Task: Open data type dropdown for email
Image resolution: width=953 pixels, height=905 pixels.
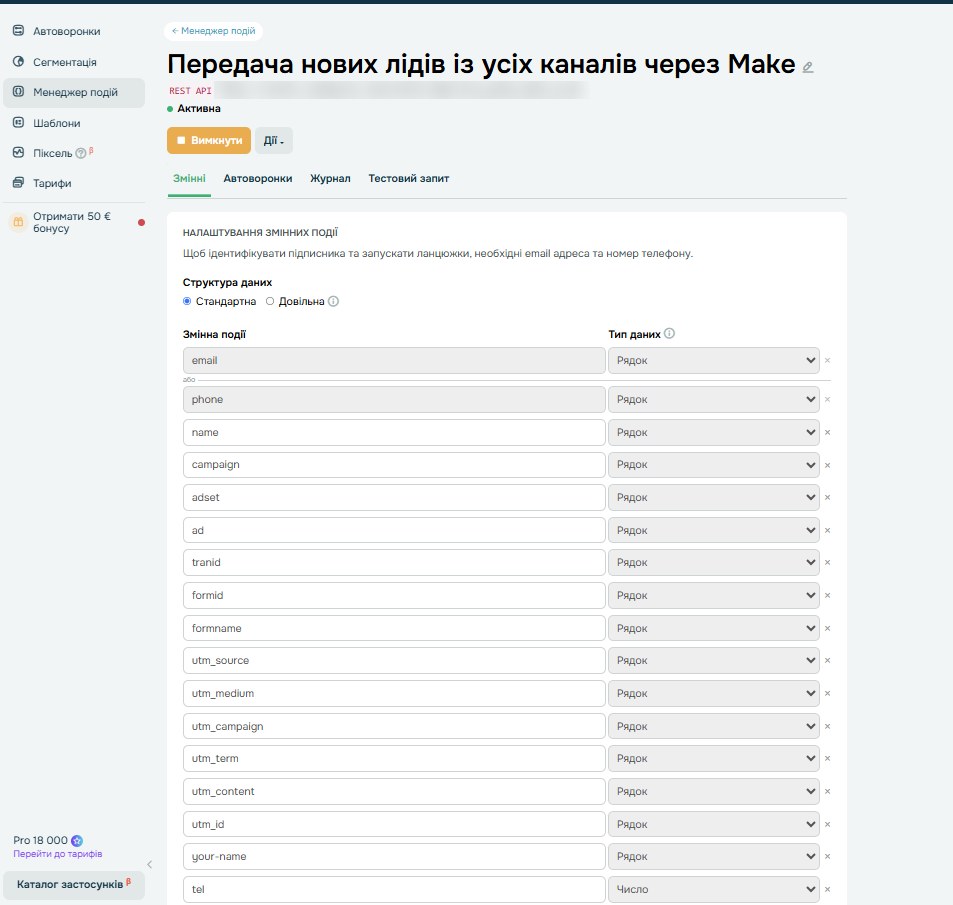Action: click(x=714, y=360)
